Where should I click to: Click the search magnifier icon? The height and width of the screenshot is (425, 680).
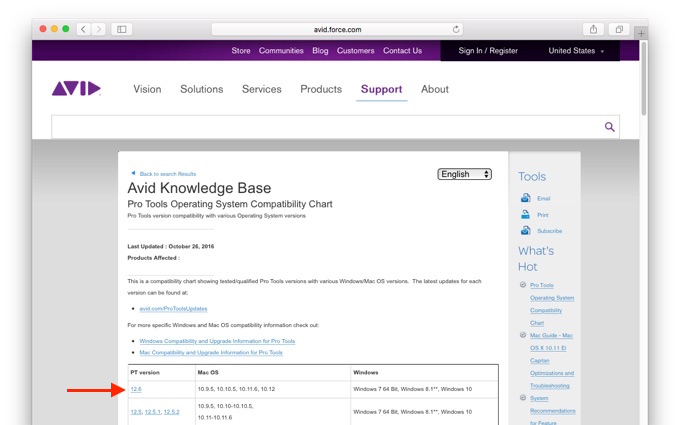tap(609, 127)
